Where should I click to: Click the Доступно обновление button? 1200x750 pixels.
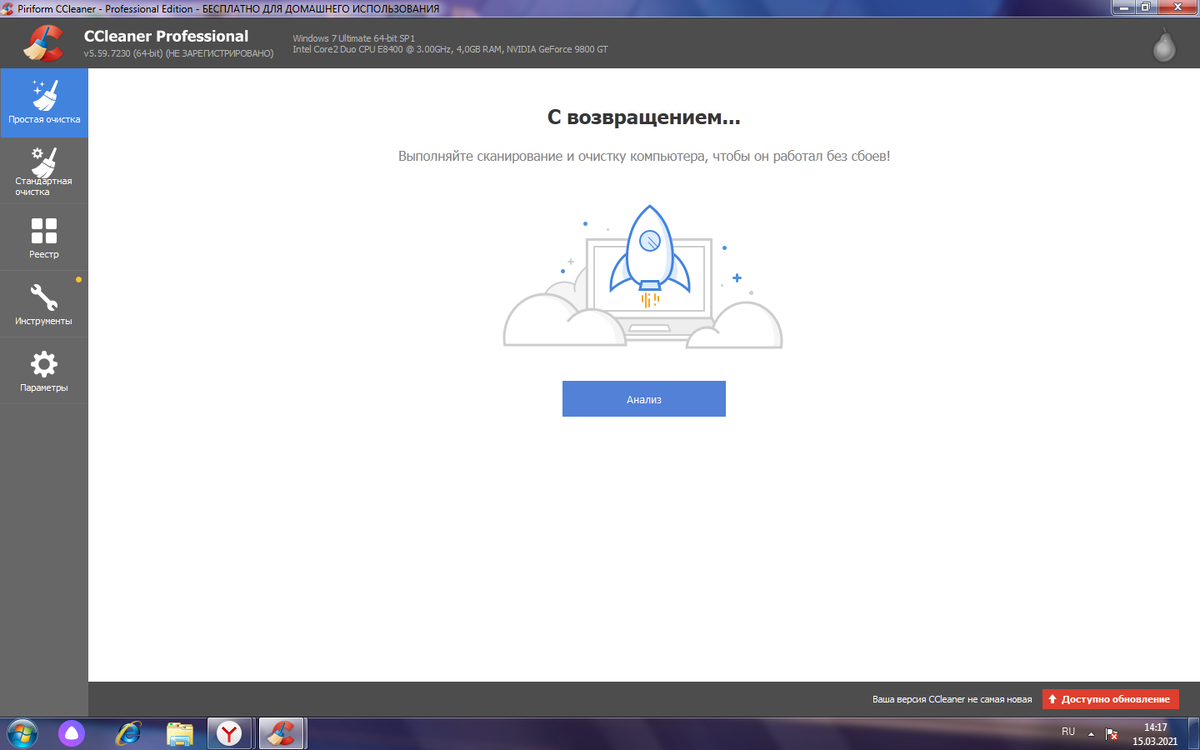[x=1111, y=699]
